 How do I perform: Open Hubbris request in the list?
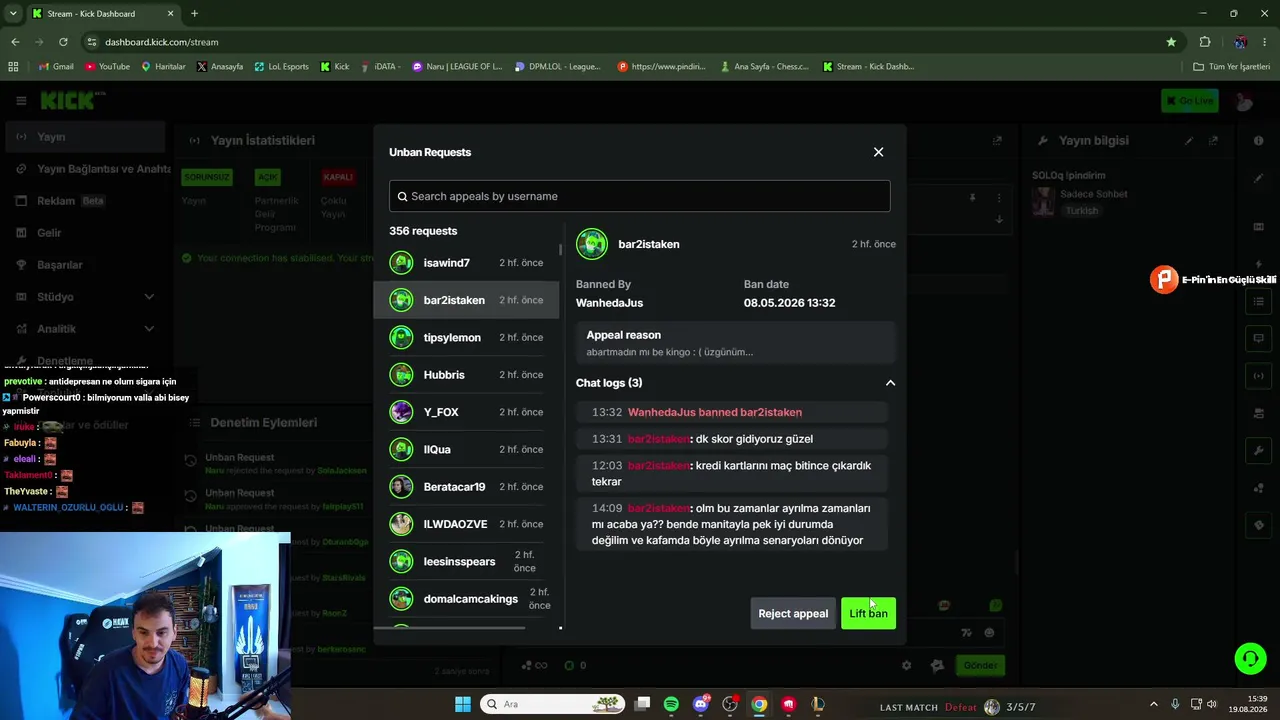[x=466, y=375]
